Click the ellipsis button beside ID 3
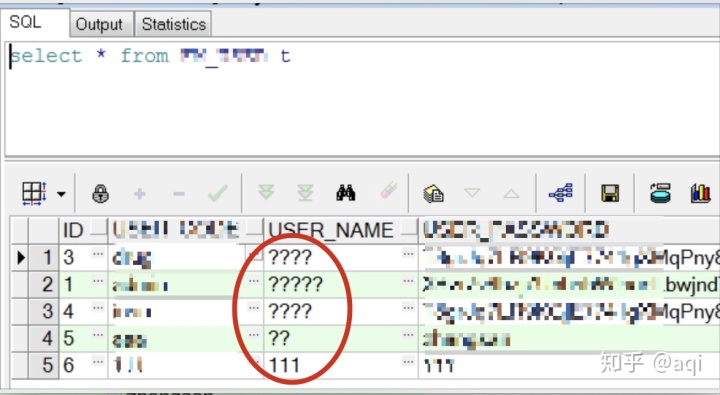This screenshot has height=395, width=720. coord(97,253)
